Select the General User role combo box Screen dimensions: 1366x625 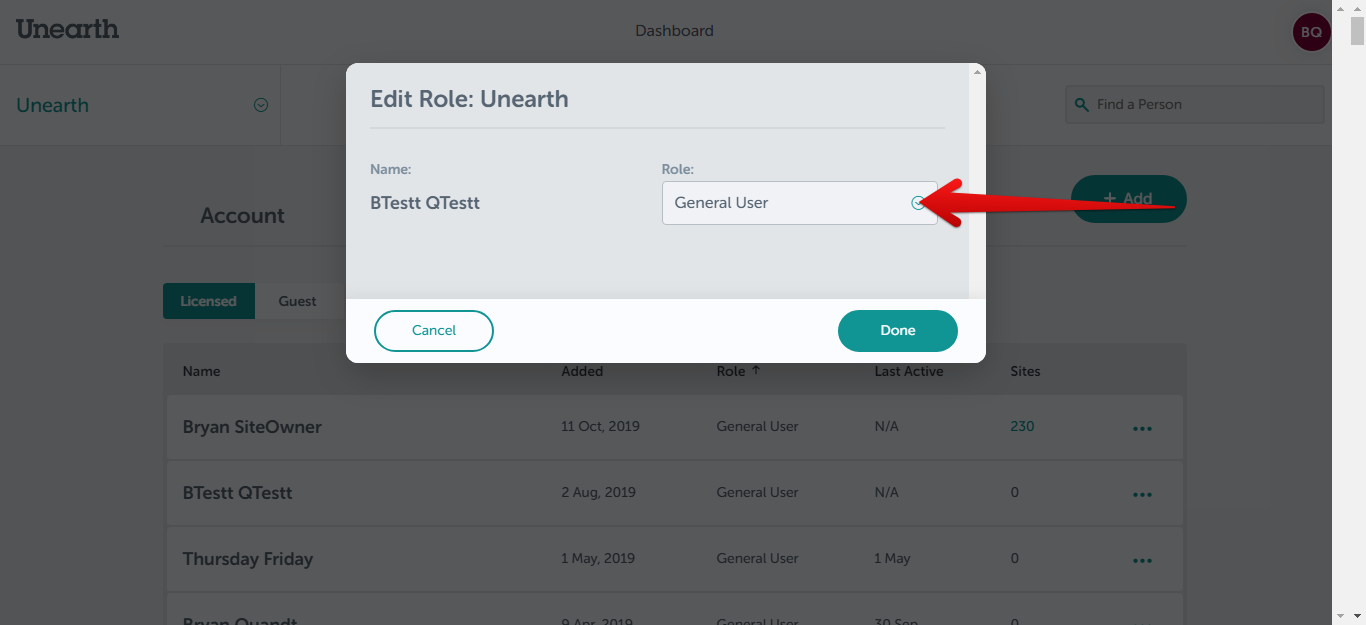800,203
